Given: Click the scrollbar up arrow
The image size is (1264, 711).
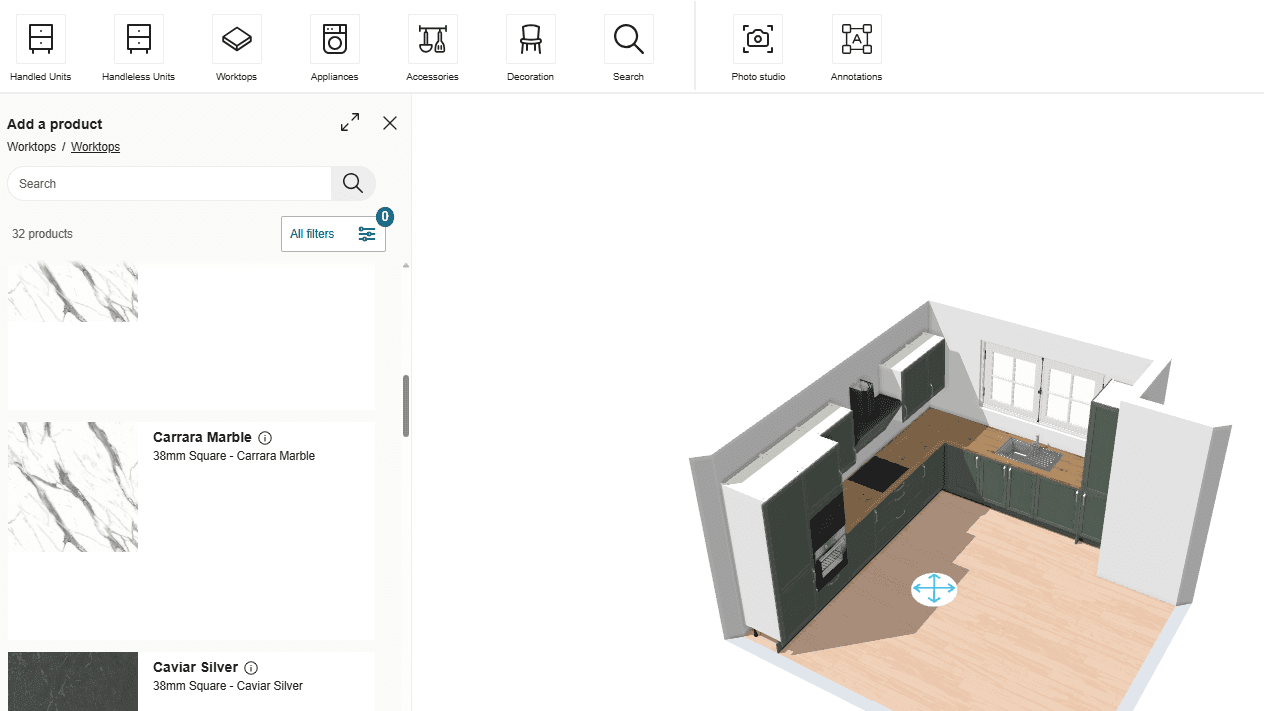Looking at the screenshot, I should tap(406, 266).
